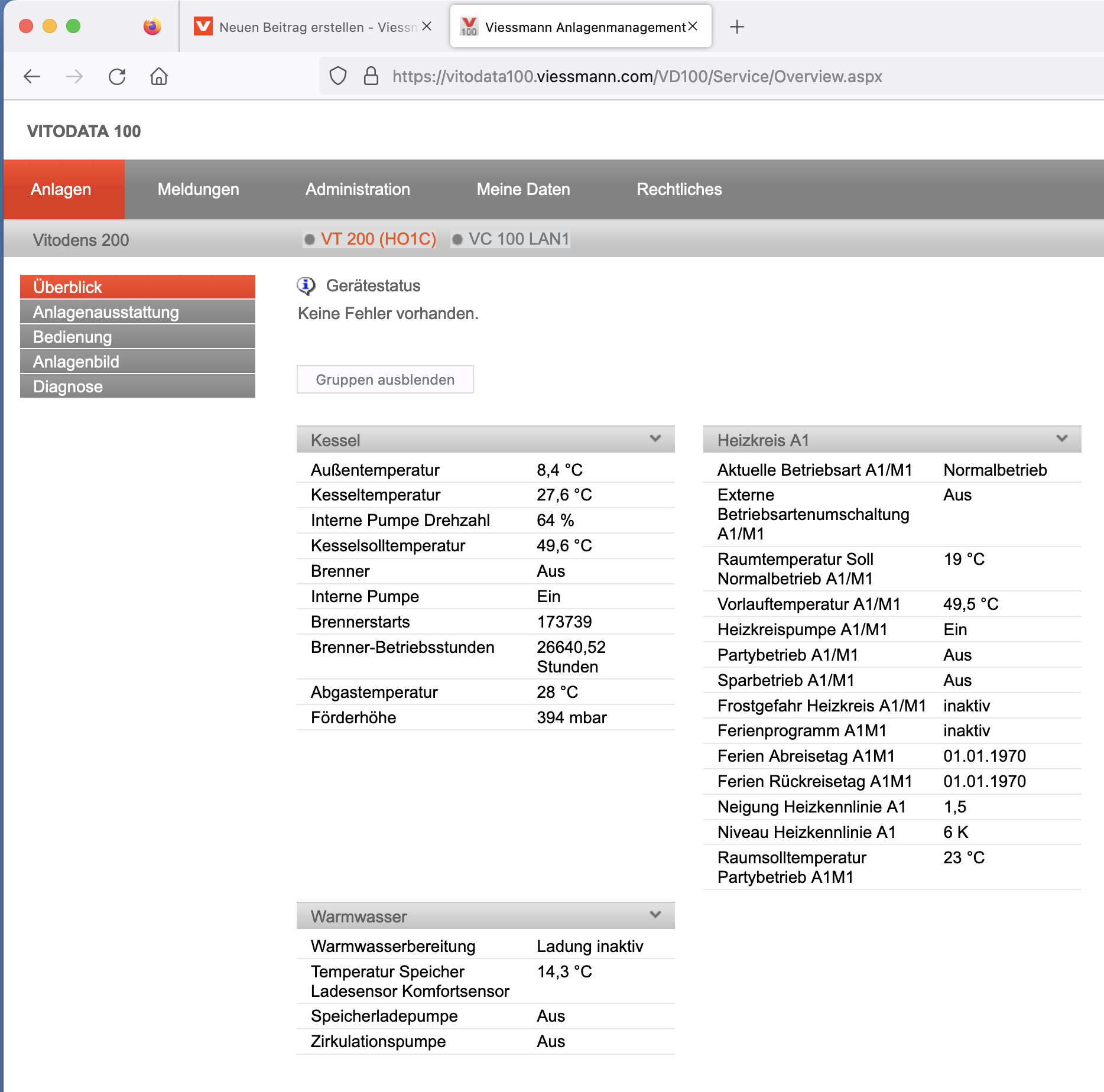
Task: Click the Außentemperatur value 8,4 °C
Action: pos(560,470)
